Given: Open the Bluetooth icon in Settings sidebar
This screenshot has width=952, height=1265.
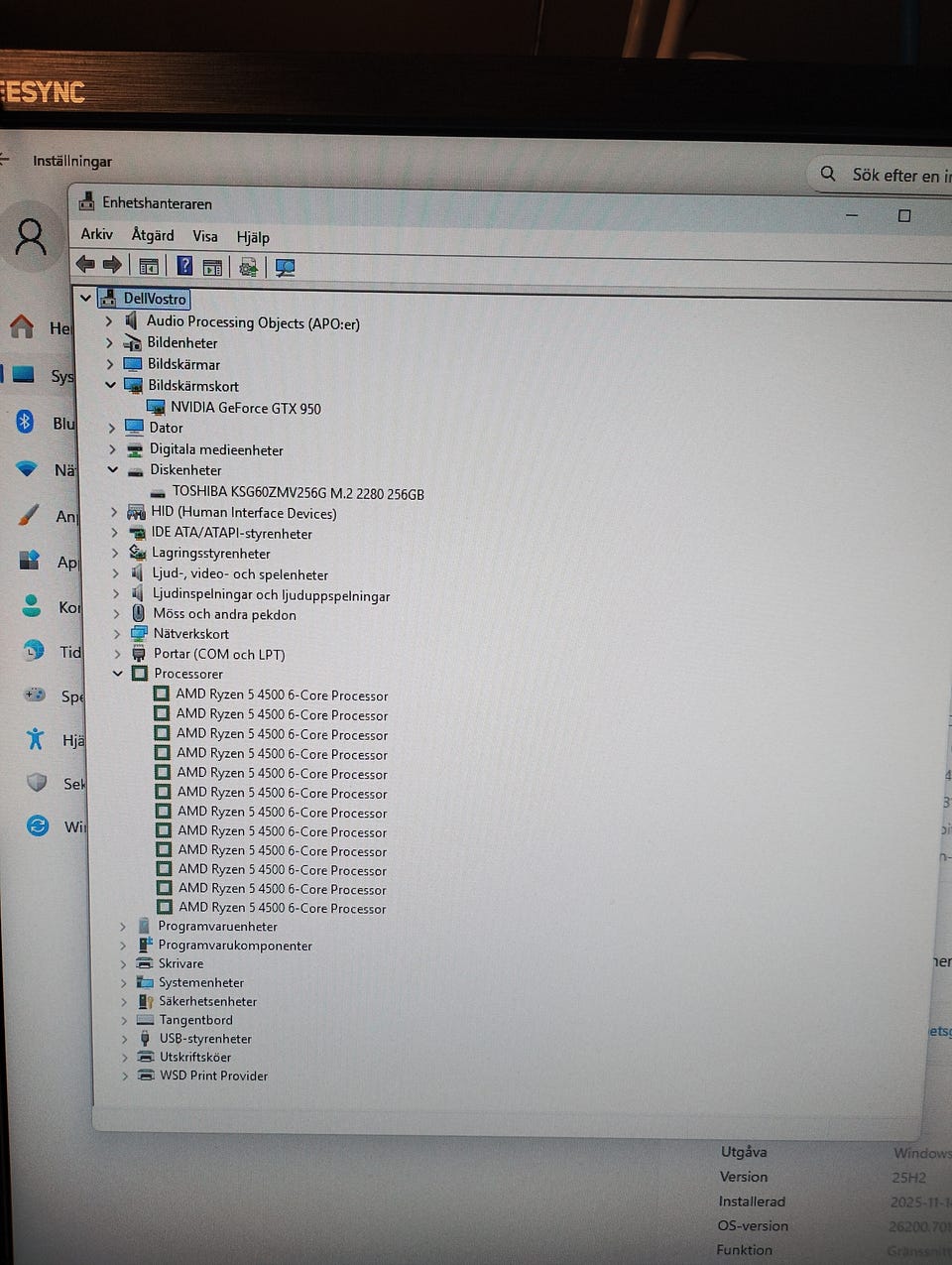Looking at the screenshot, I should tap(26, 423).
